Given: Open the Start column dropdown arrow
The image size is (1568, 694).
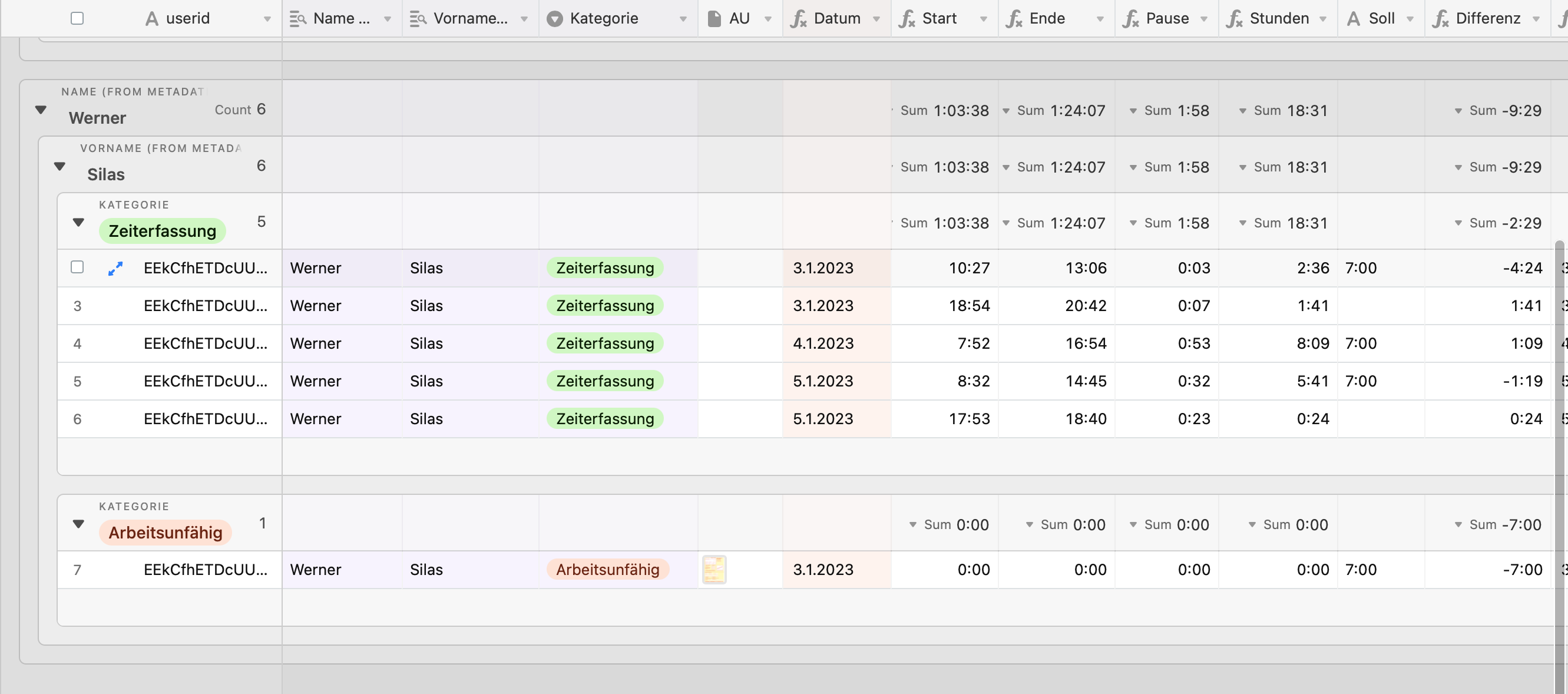Looking at the screenshot, I should point(984,19).
